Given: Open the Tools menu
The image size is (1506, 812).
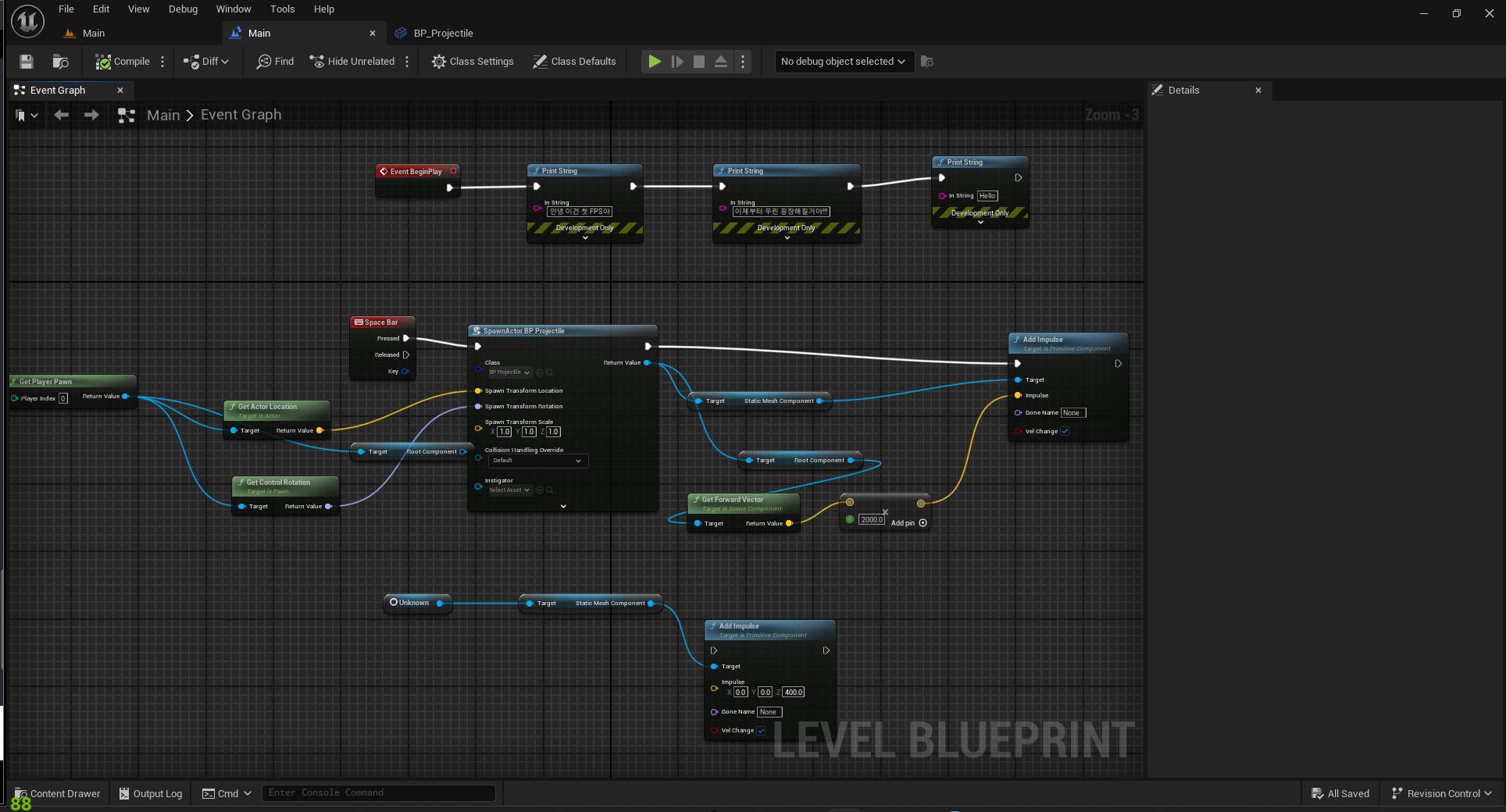Looking at the screenshot, I should tap(282, 9).
